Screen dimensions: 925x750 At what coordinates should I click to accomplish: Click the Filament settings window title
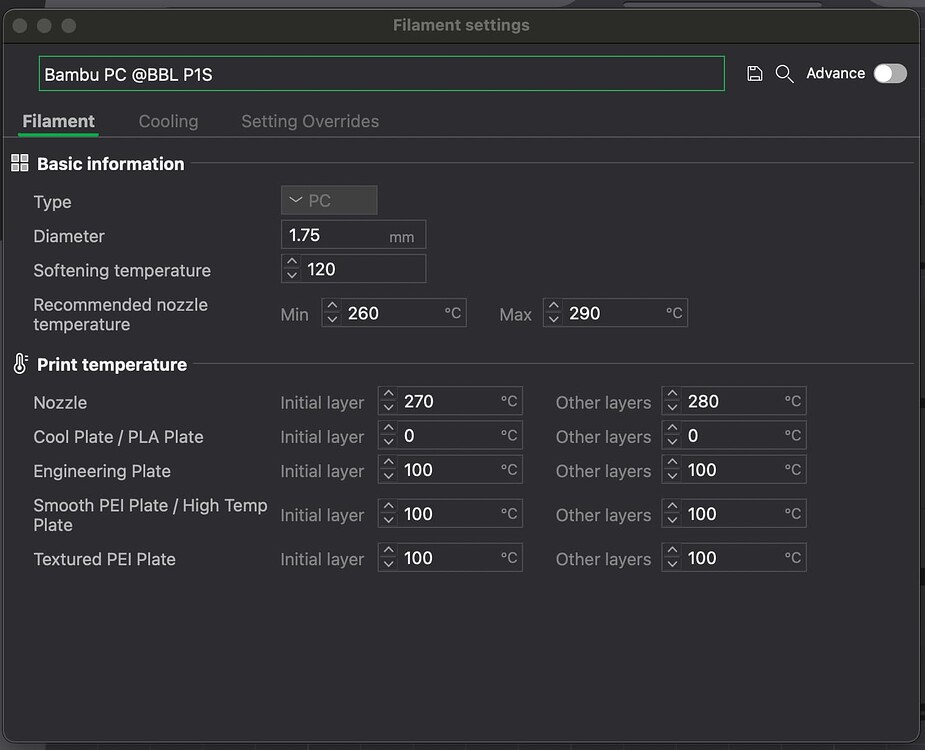(x=461, y=25)
